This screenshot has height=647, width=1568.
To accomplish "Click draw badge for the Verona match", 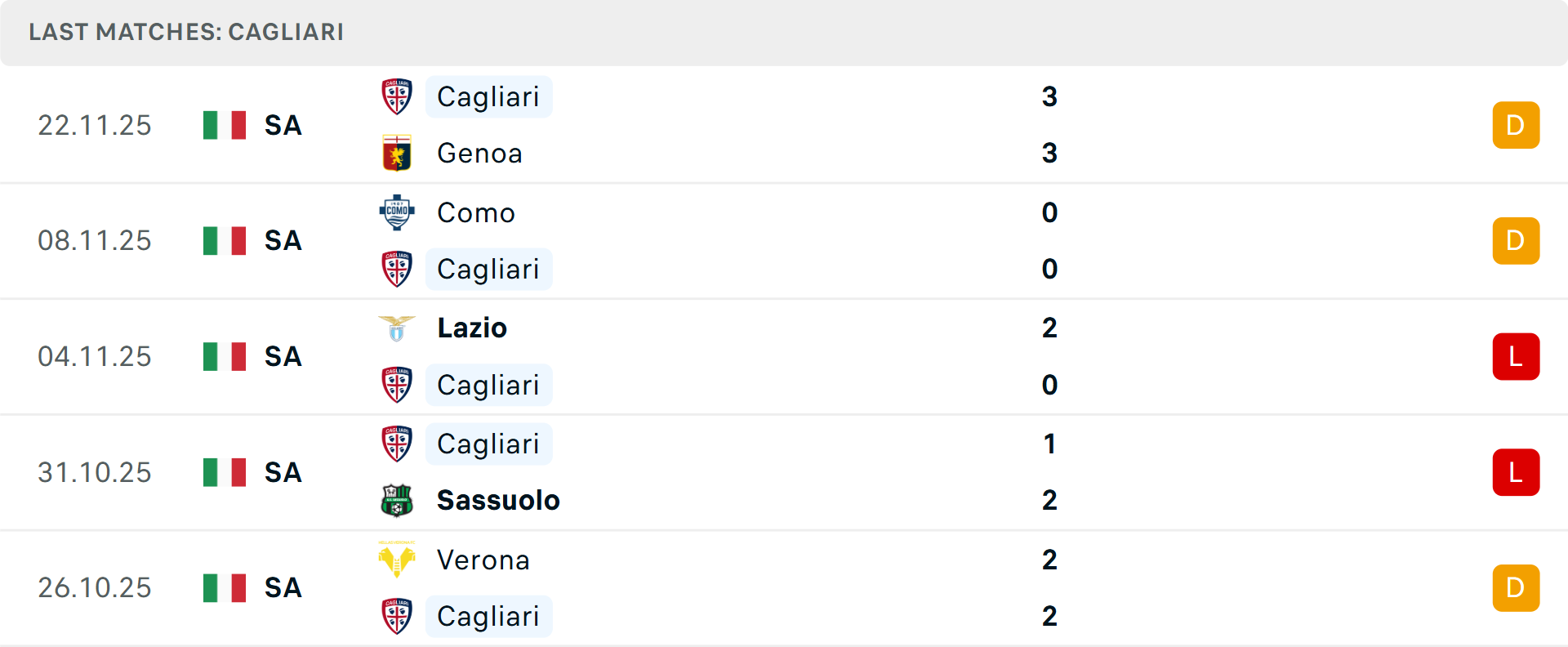I will (x=1516, y=588).
